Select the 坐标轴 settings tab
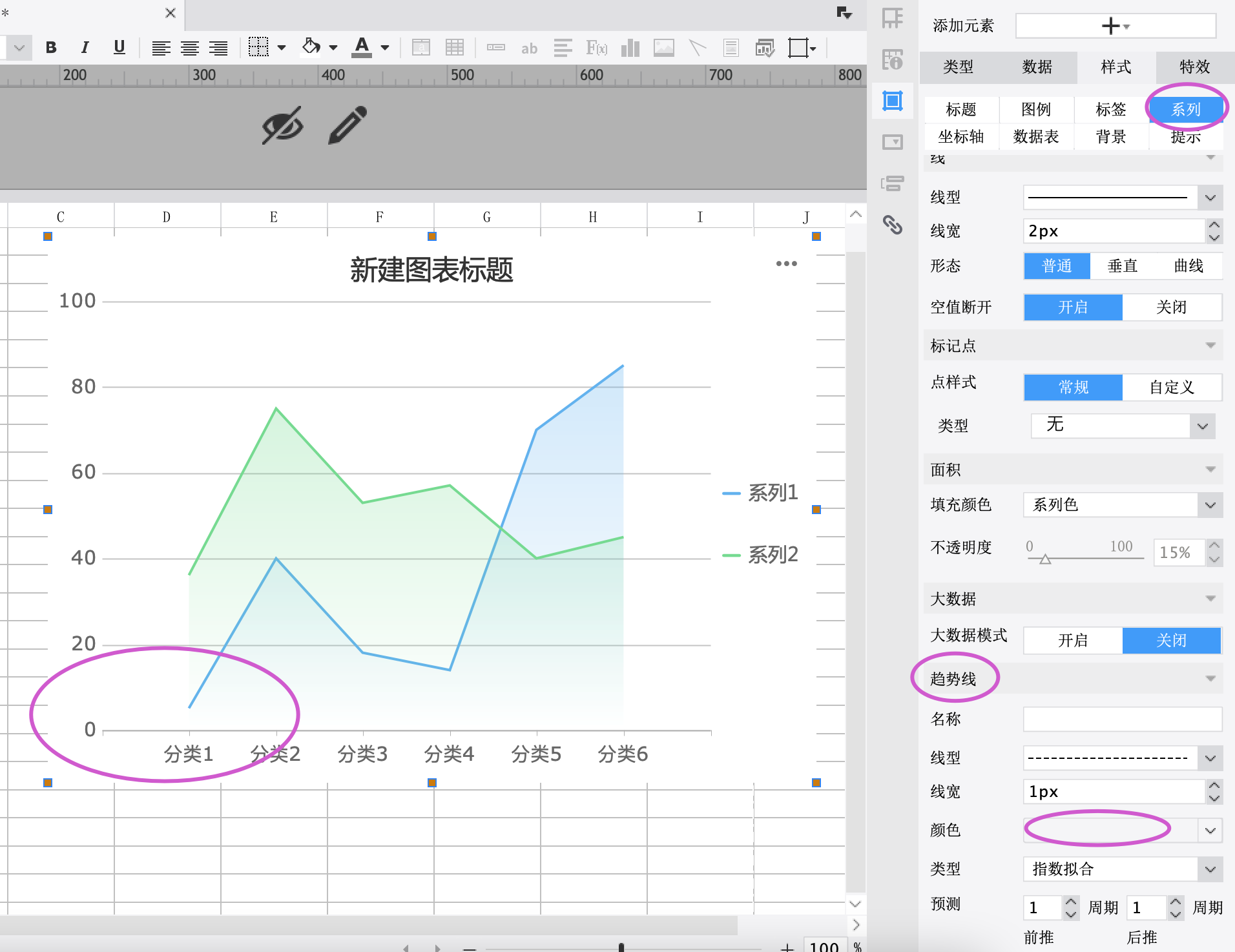This screenshot has width=1235, height=952. 961,136
